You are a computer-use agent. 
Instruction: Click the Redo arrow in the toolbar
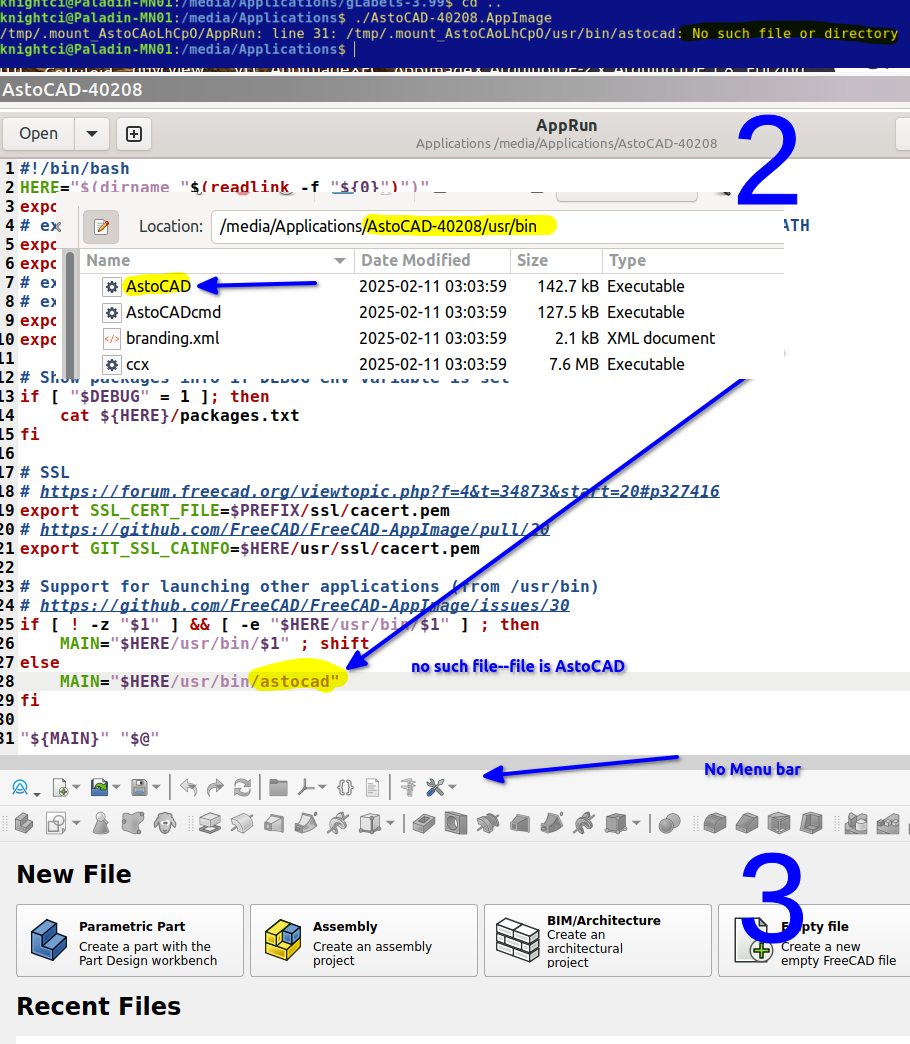(215, 787)
